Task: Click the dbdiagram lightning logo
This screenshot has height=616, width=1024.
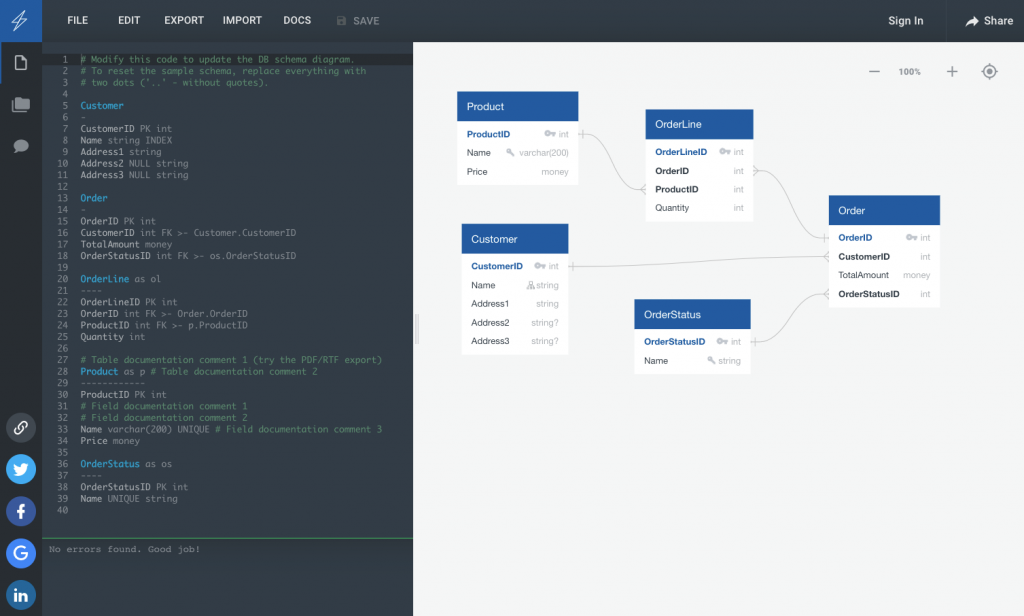Action: [20, 20]
